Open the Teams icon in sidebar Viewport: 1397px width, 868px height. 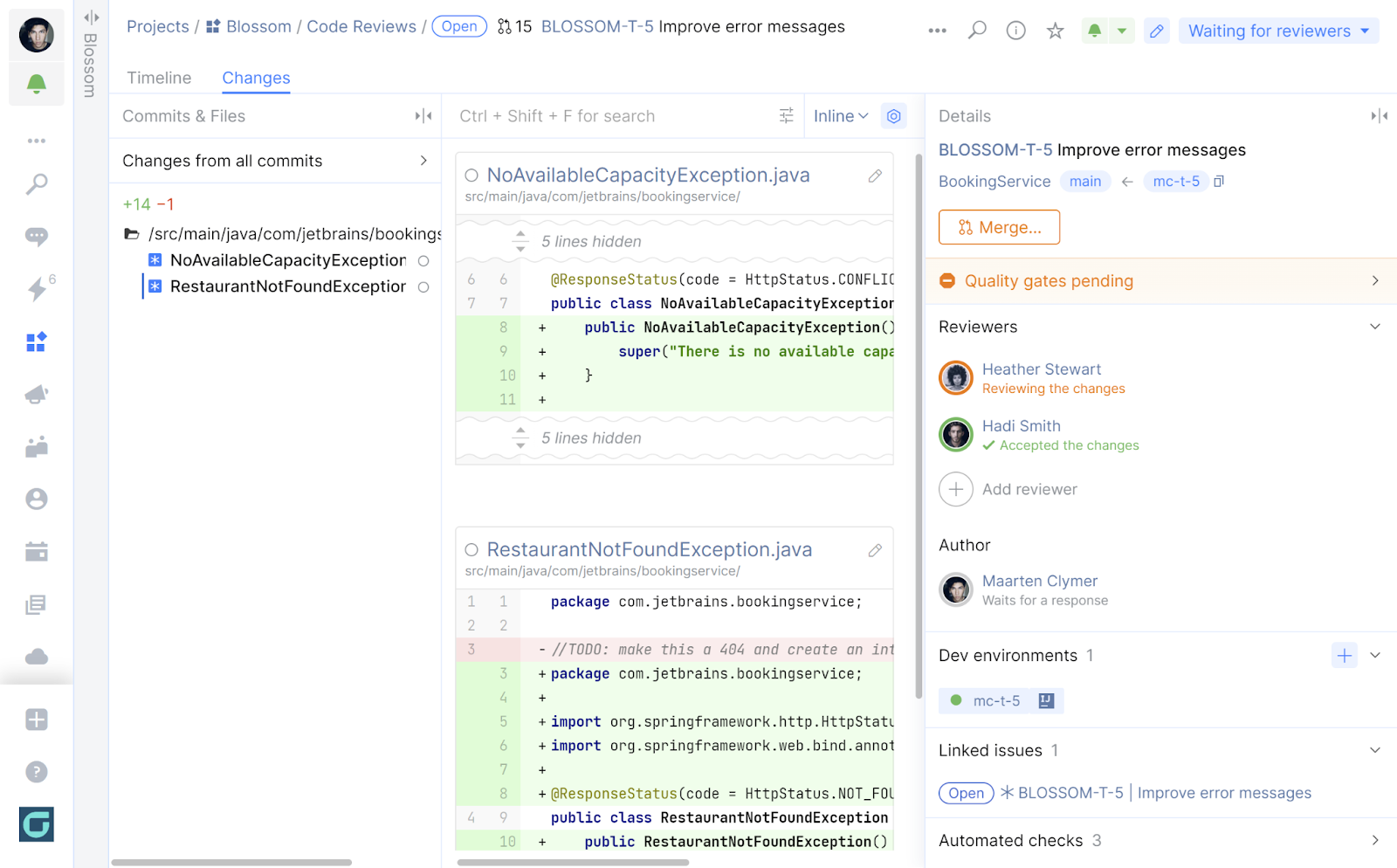click(37, 447)
